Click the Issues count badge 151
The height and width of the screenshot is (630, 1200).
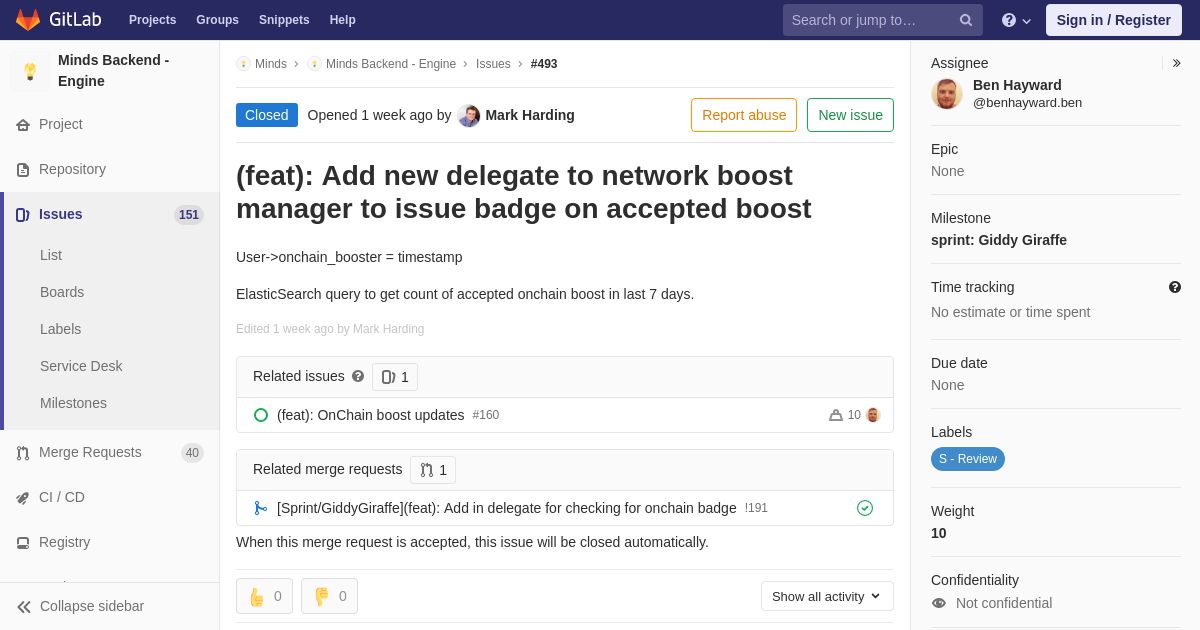[189, 215]
